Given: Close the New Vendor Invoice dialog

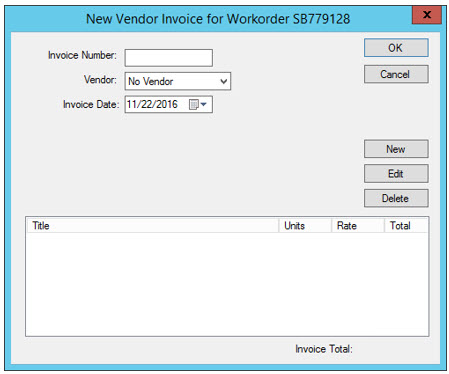Looking at the screenshot, I should 427,15.
